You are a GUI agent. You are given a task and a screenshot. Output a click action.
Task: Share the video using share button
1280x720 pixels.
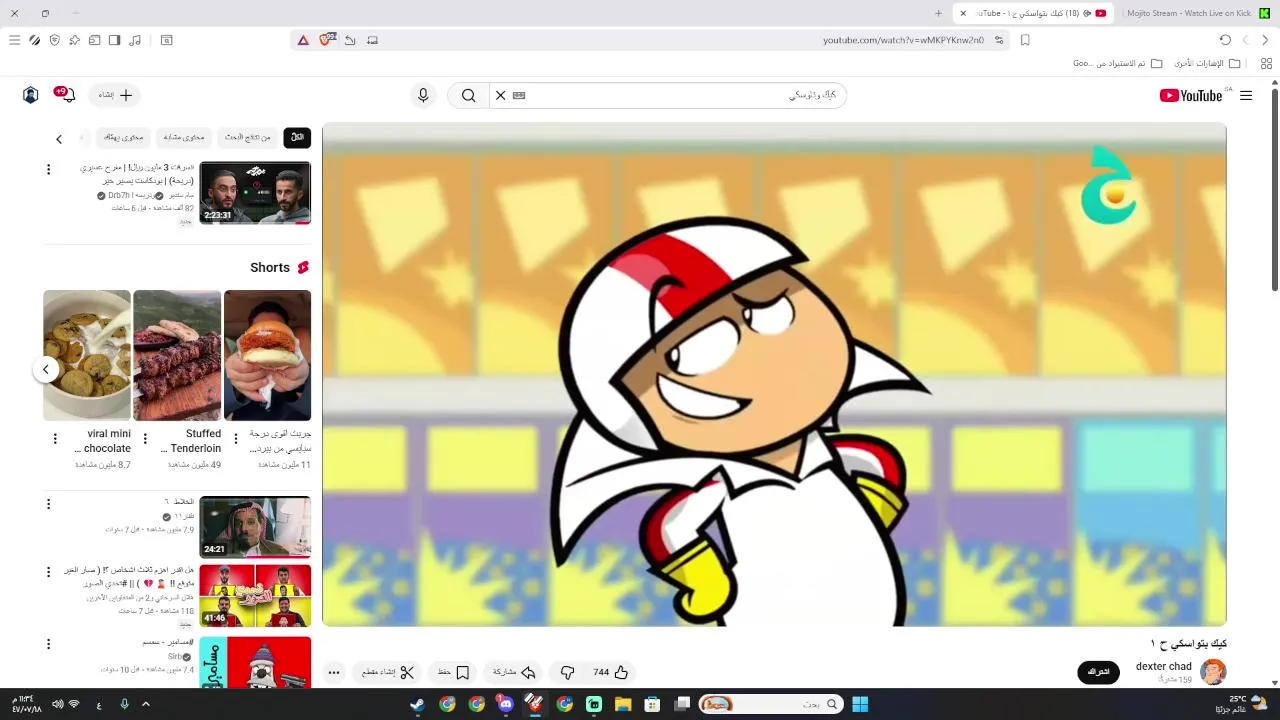[515, 672]
